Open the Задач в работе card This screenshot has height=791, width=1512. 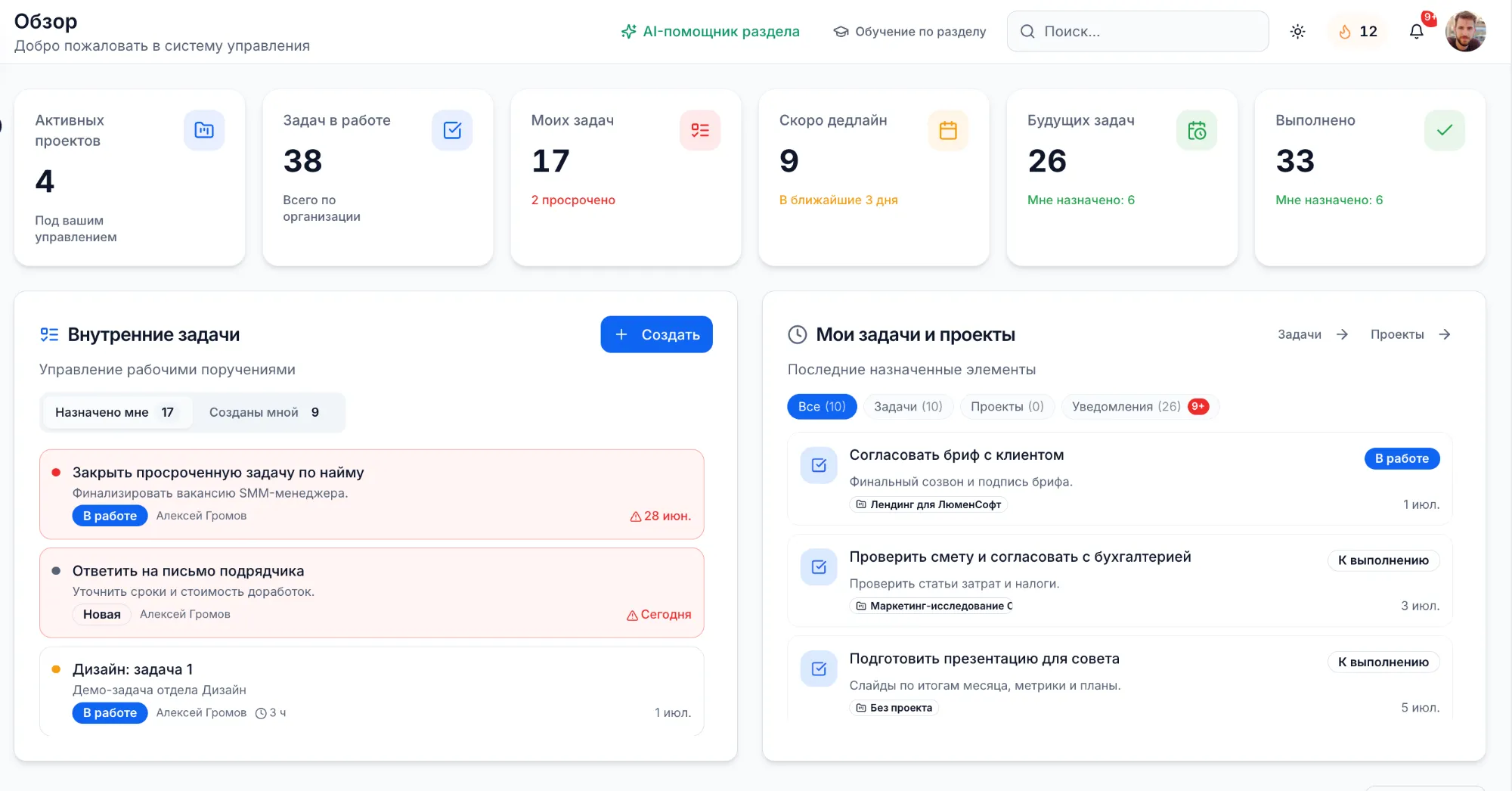[x=378, y=178]
